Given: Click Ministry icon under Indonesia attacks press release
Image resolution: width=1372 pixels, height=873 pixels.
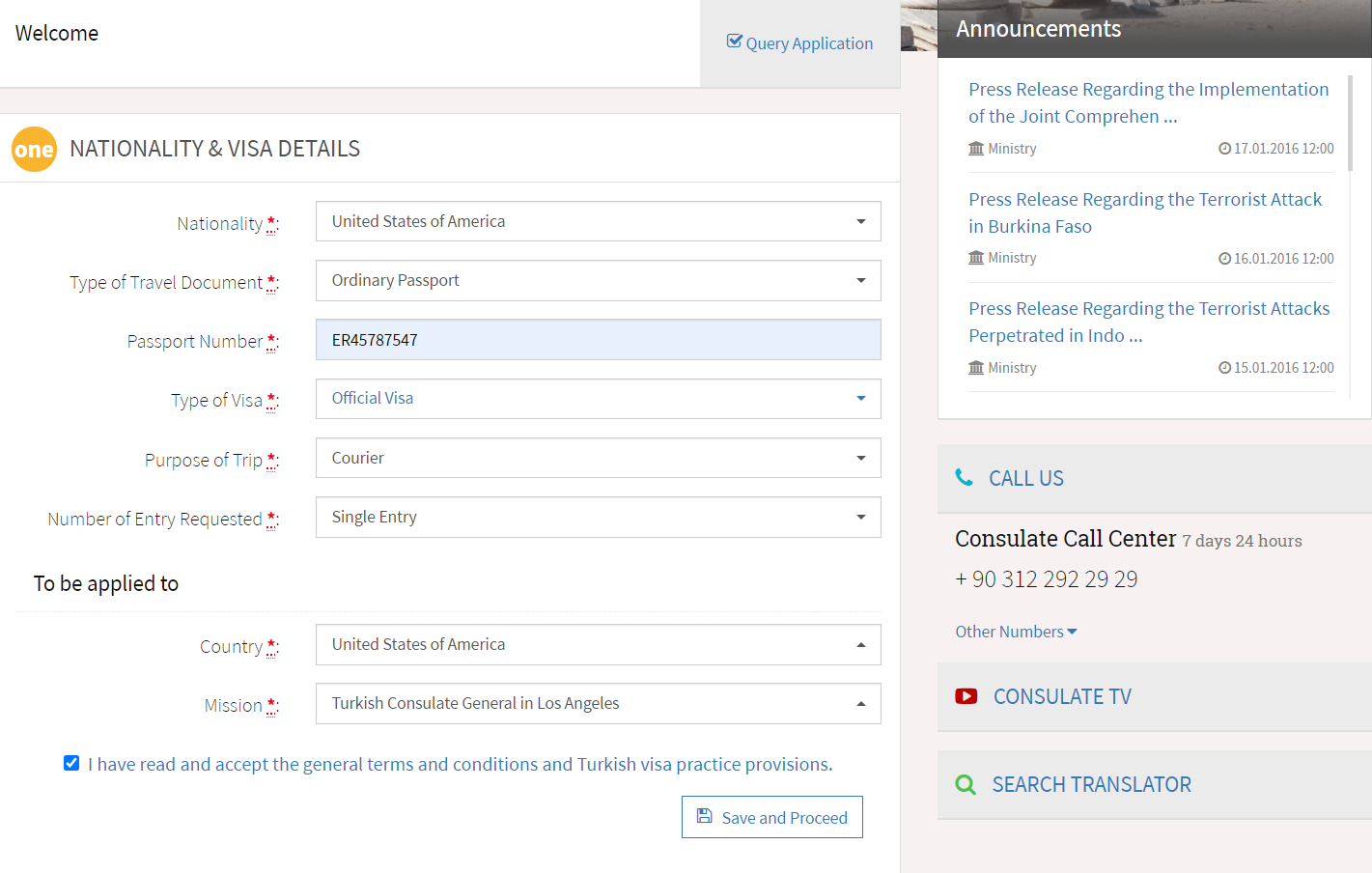Looking at the screenshot, I should [x=976, y=368].
